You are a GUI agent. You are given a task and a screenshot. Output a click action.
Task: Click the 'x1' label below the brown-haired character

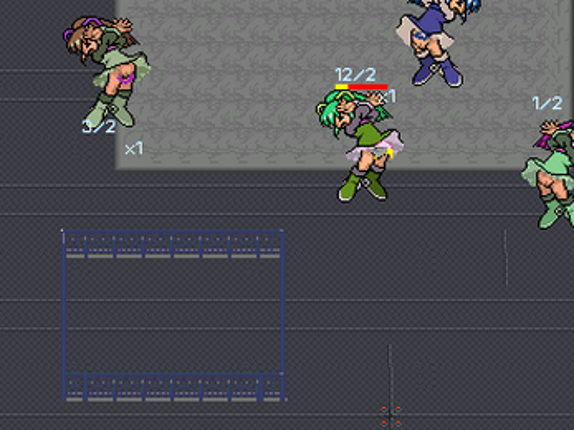(134, 149)
